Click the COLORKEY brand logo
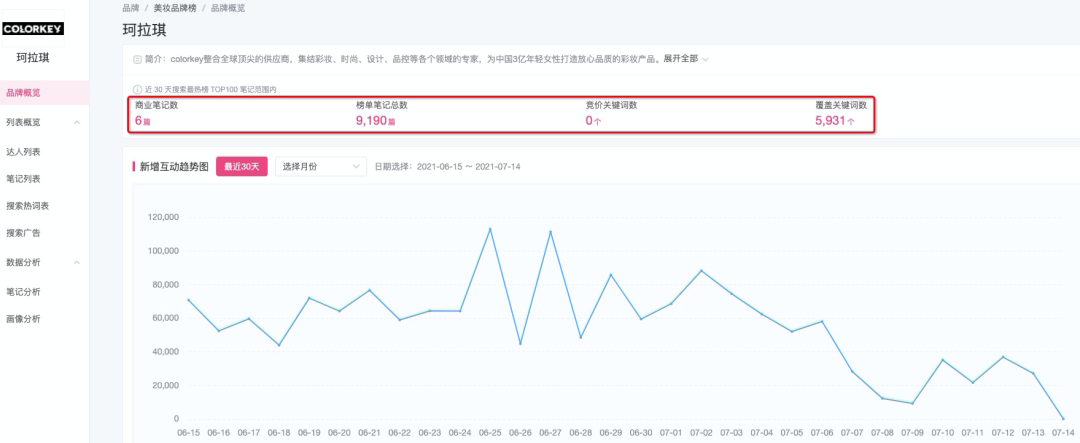This screenshot has height=443, width=1080. pyautogui.click(x=33, y=28)
